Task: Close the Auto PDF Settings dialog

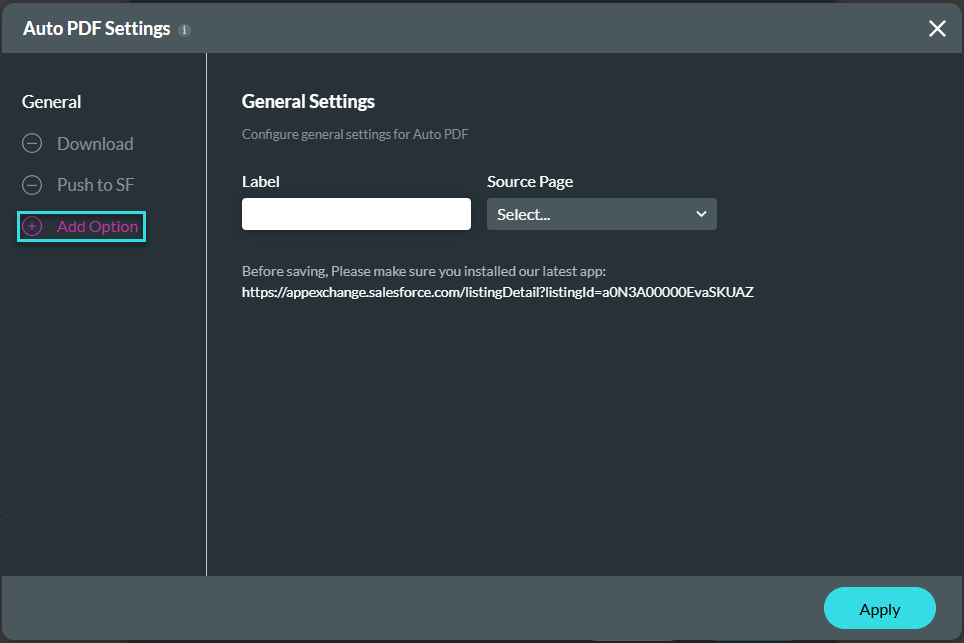Action: 937,28
